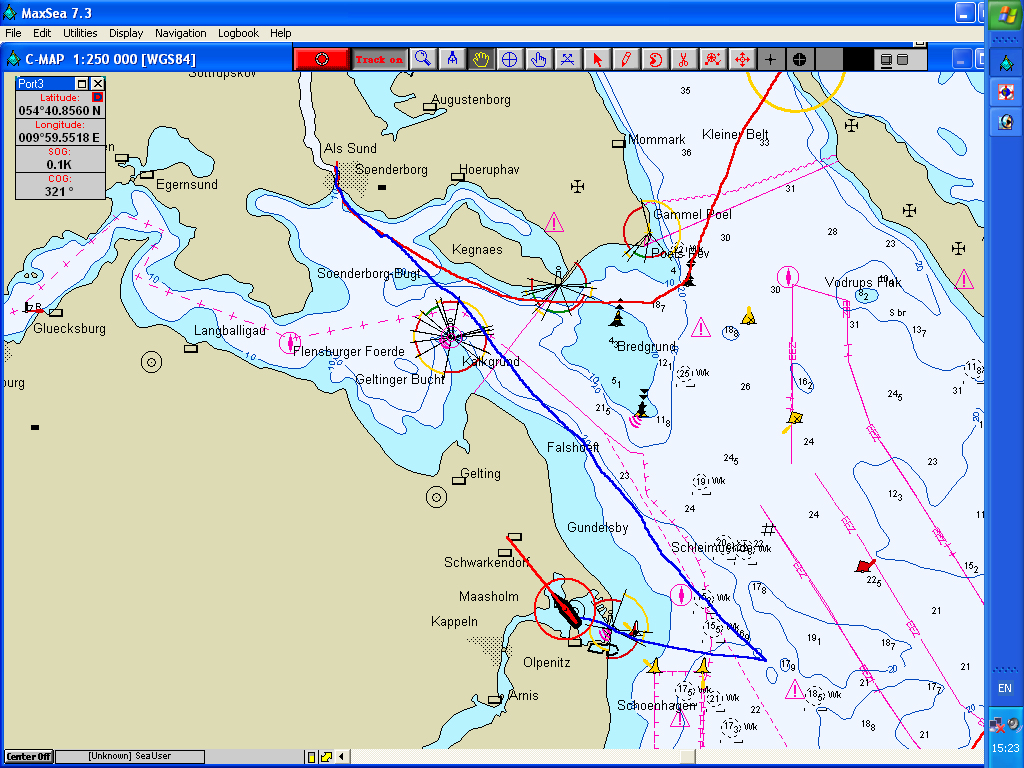
Task: Select the red pencil drawing tool
Action: pos(626,59)
